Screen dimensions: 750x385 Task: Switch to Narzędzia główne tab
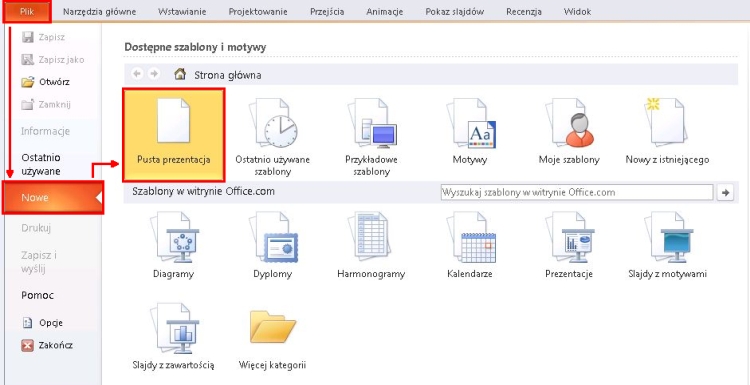click(99, 12)
